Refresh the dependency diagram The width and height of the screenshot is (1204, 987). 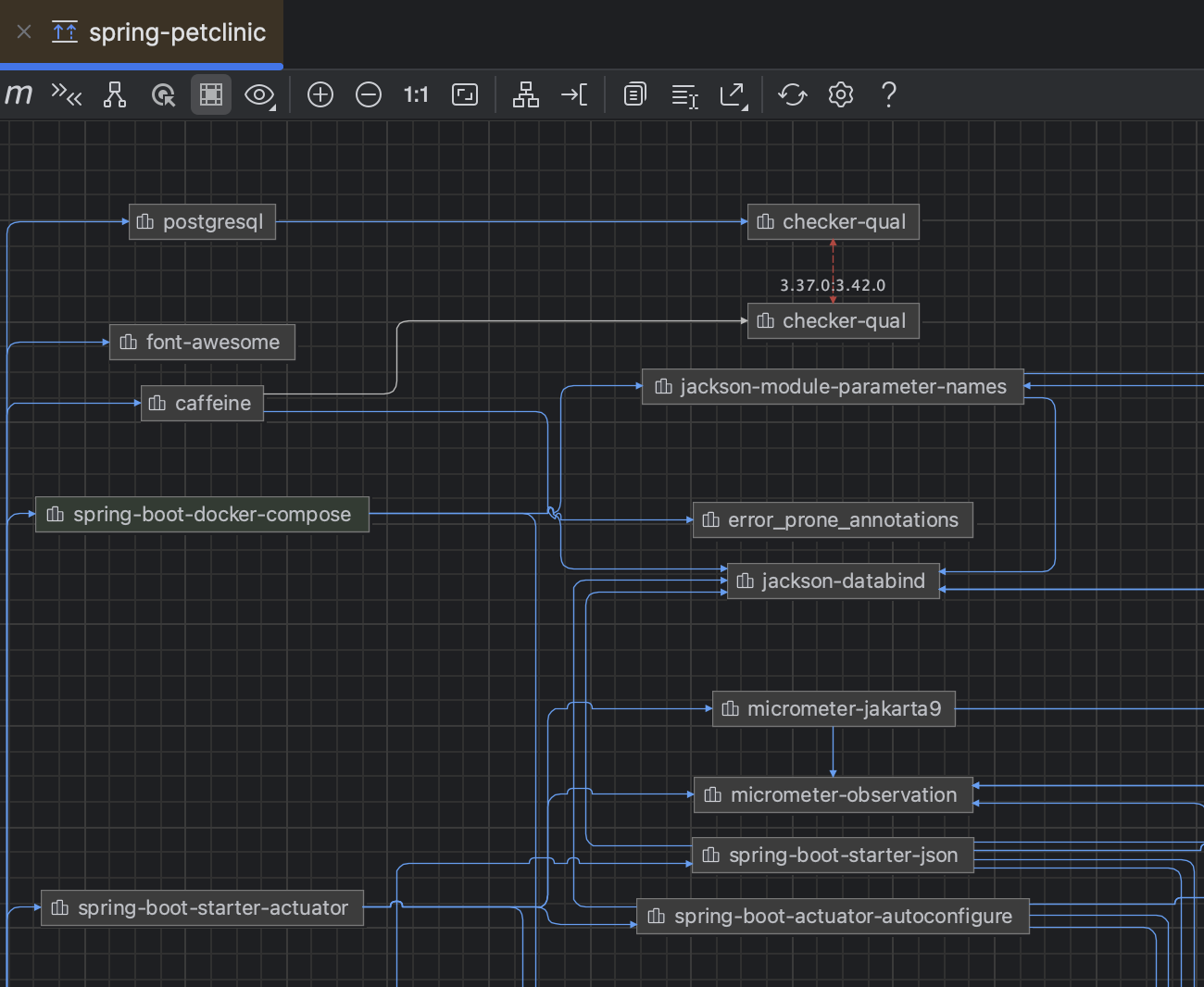(x=793, y=94)
